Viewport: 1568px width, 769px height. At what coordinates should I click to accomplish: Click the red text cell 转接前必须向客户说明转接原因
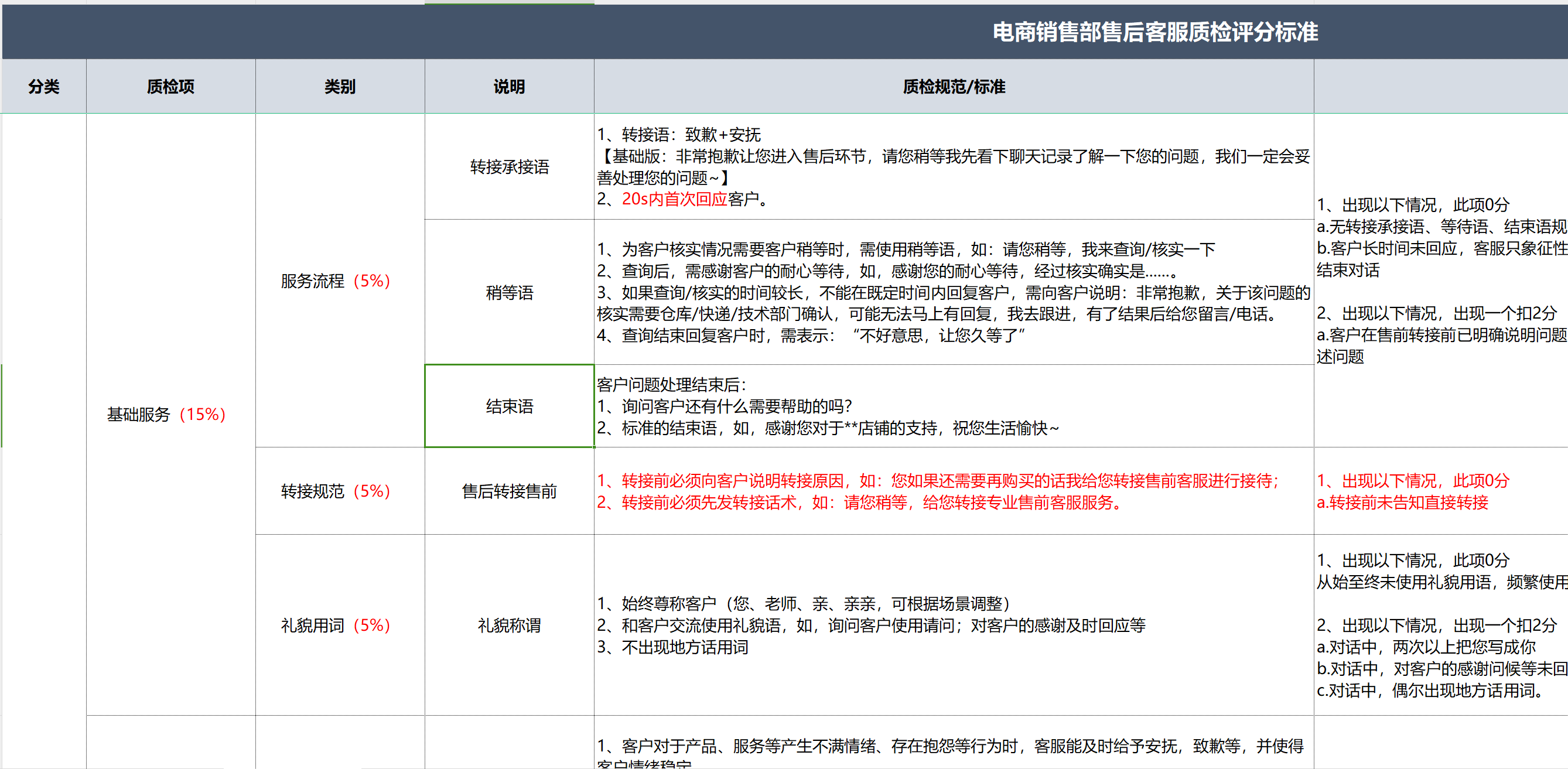point(954,491)
